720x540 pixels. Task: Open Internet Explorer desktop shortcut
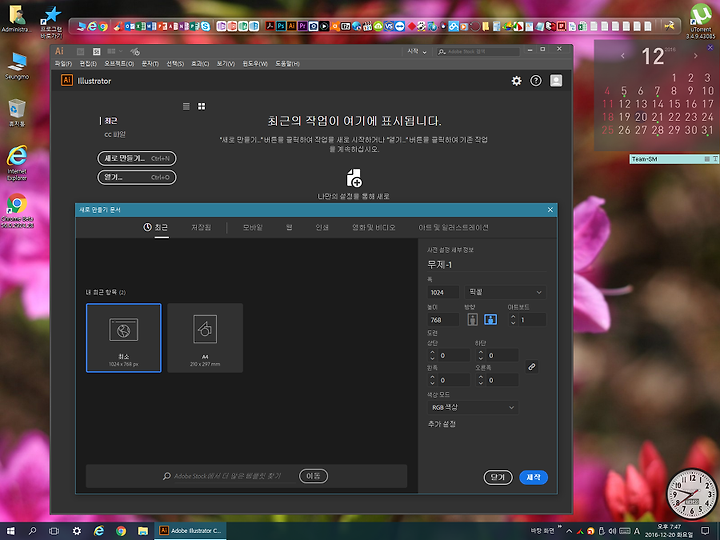(x=17, y=163)
